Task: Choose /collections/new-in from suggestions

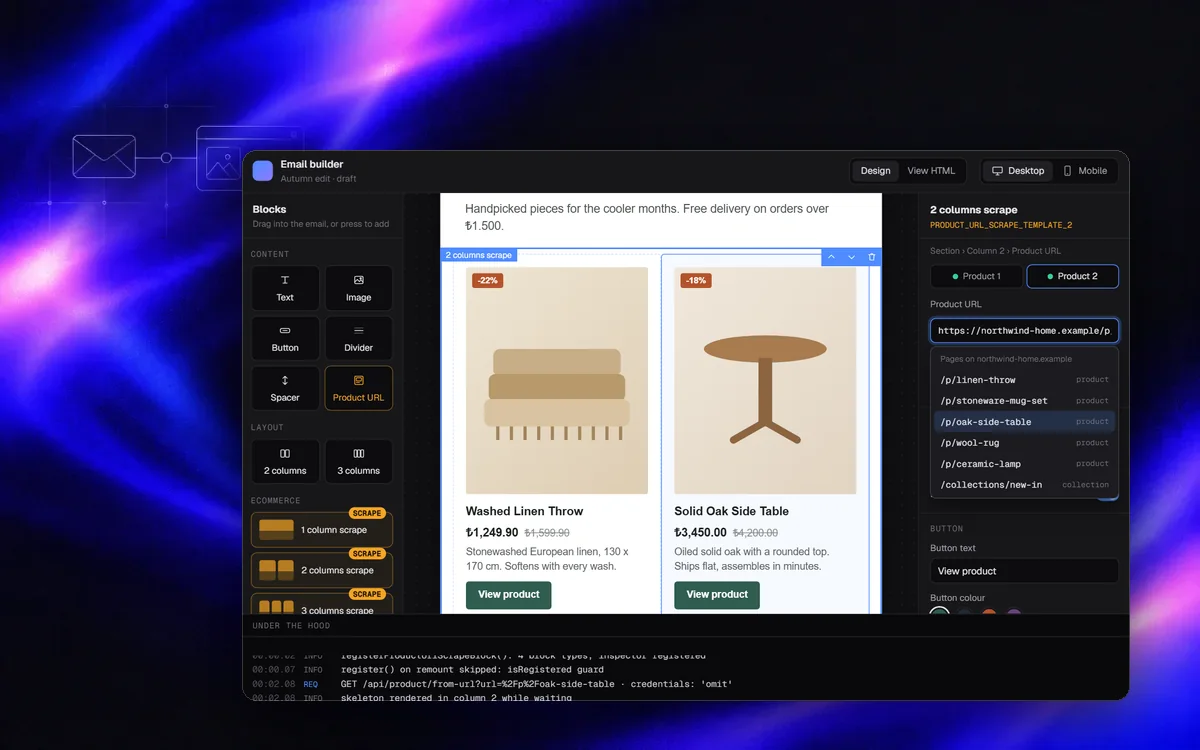Action: [1024, 485]
